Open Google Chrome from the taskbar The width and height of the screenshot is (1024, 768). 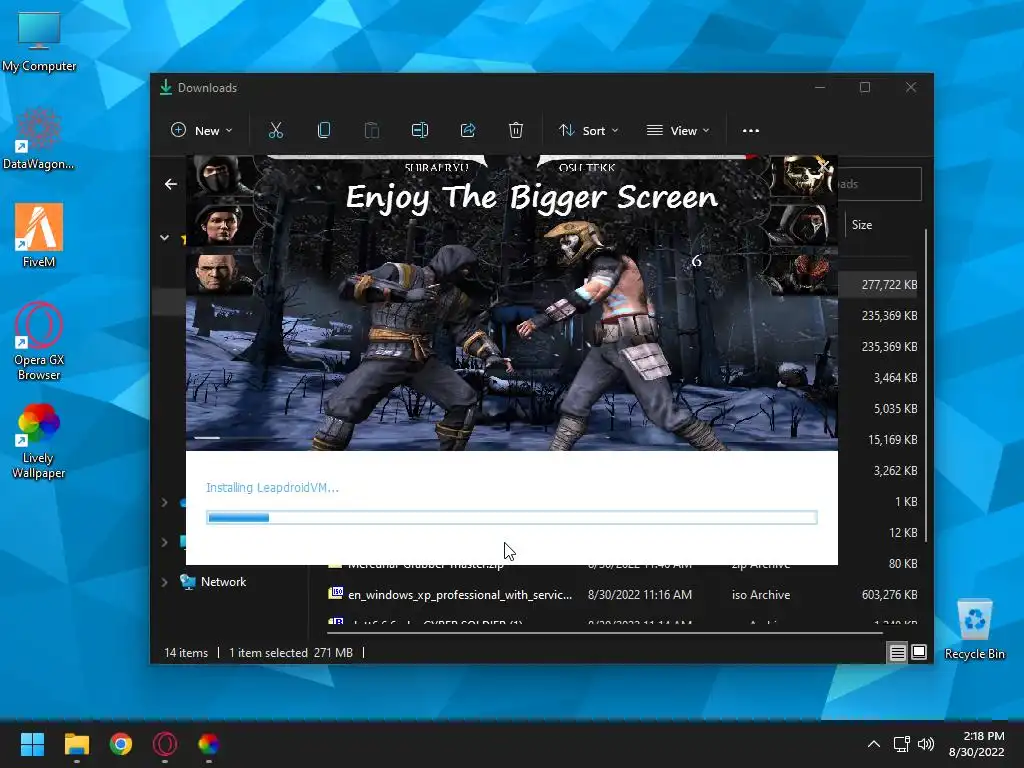pyautogui.click(x=121, y=744)
